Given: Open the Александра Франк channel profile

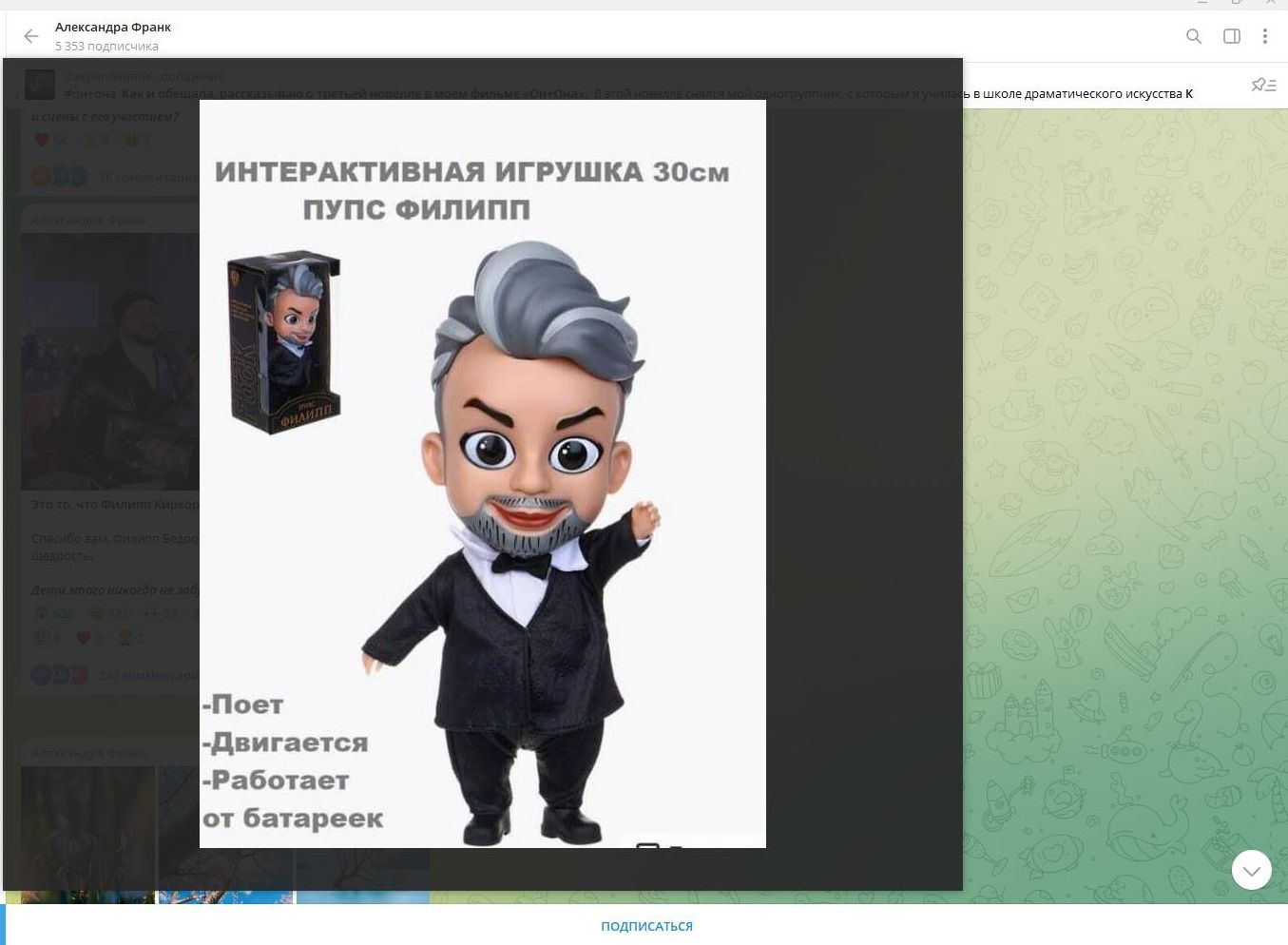Looking at the screenshot, I should point(113,27).
